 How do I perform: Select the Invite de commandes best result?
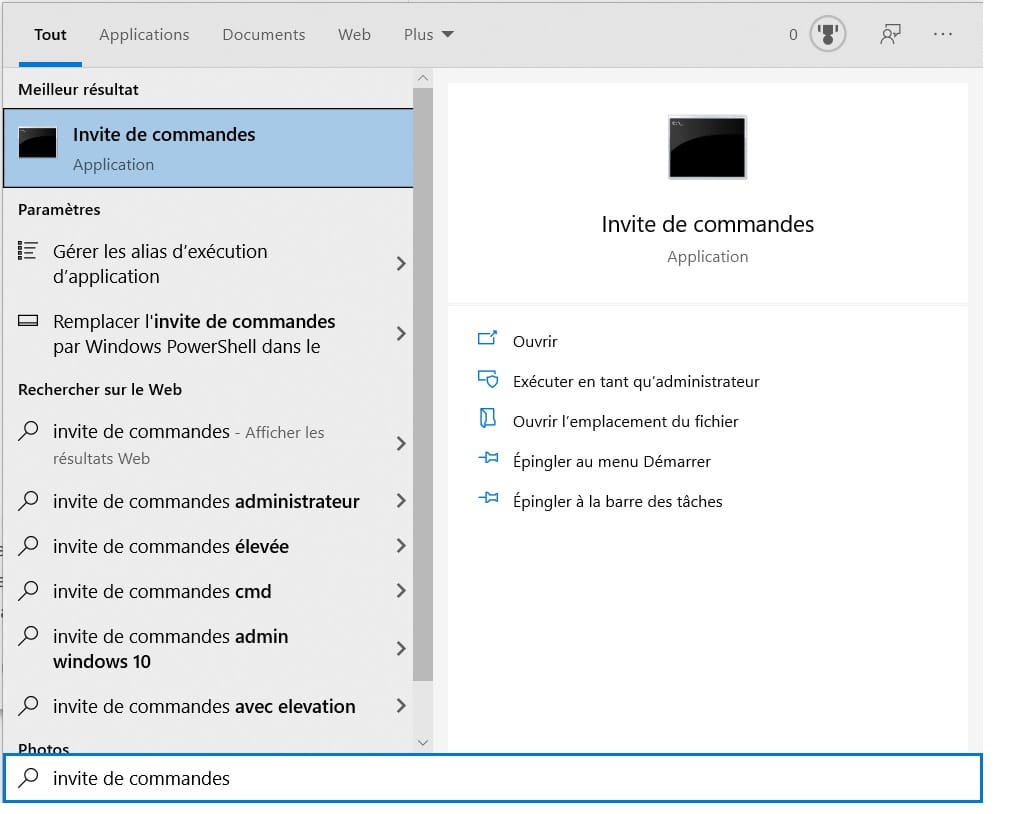pos(208,149)
